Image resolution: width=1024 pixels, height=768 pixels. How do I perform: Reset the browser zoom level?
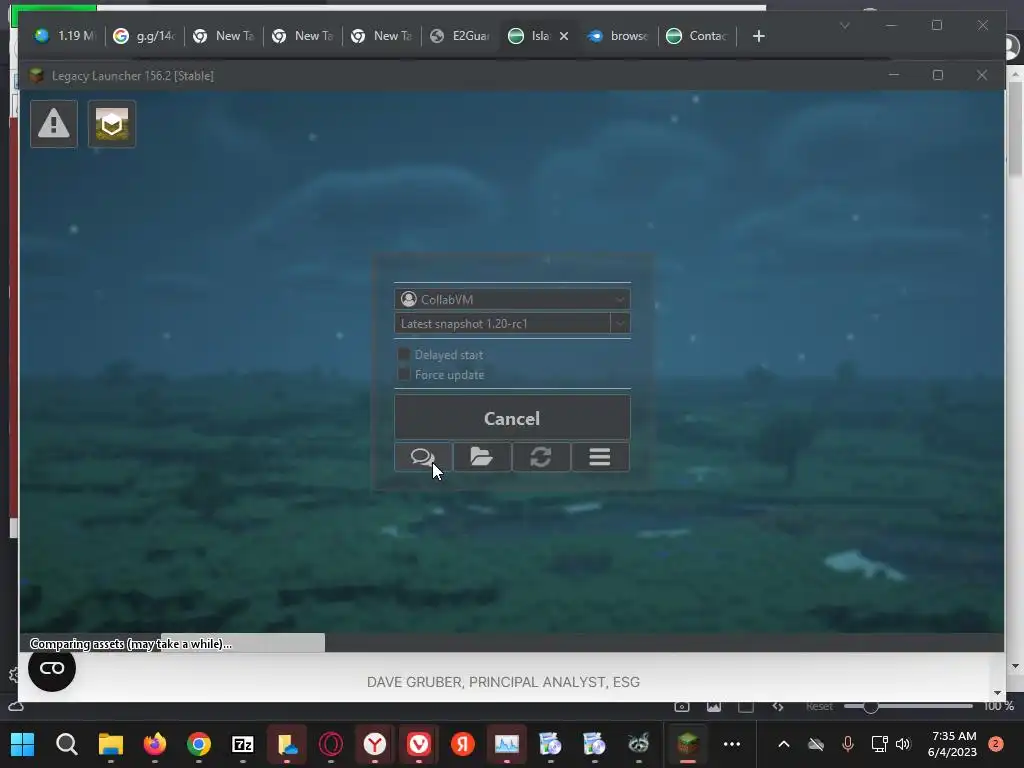point(819,707)
